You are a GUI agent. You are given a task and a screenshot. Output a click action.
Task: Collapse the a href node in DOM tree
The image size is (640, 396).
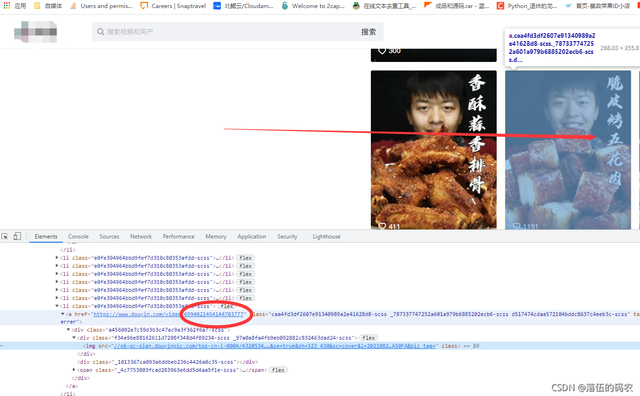(63, 314)
